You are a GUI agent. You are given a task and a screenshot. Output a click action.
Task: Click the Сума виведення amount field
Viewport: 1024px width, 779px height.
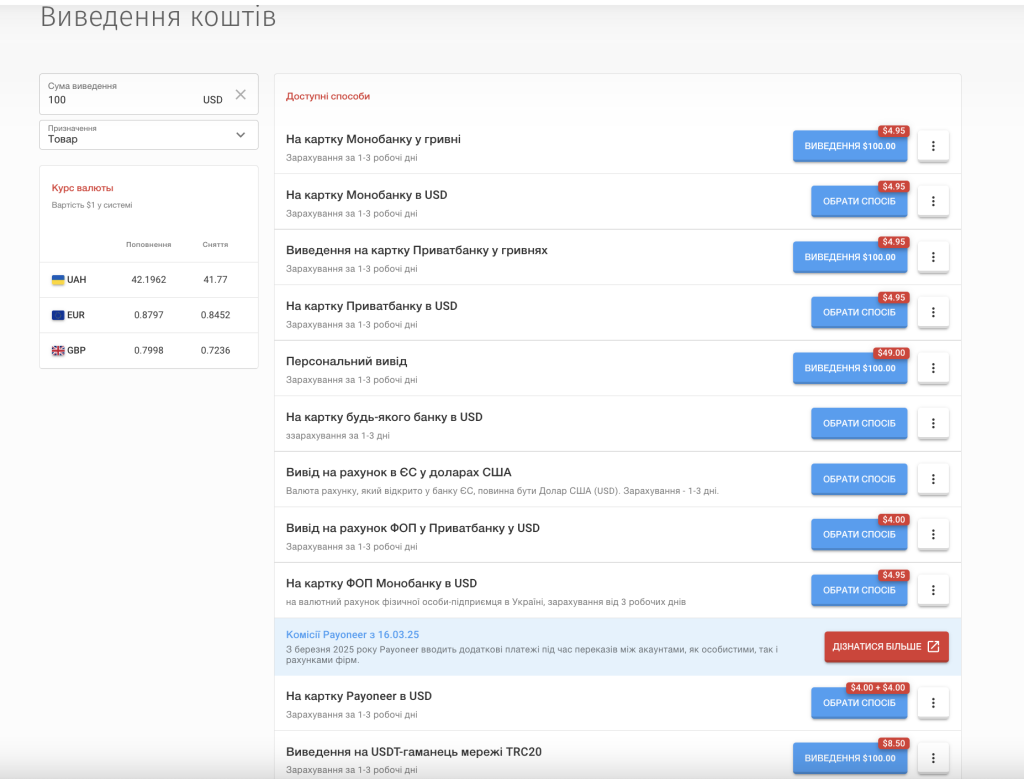point(120,99)
